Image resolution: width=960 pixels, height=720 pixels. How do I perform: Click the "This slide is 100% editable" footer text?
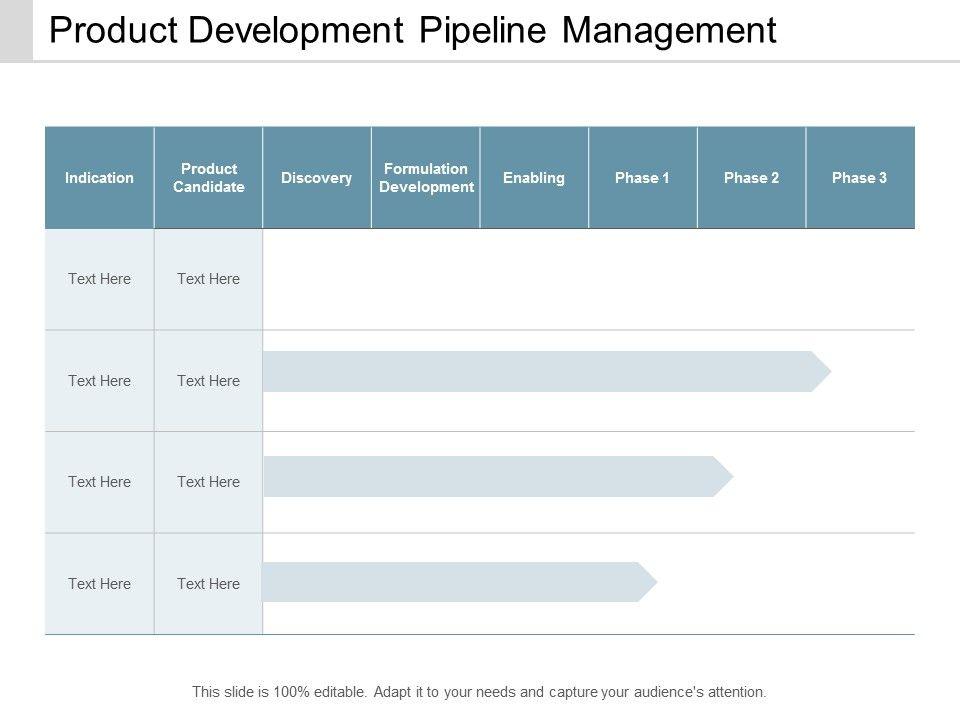point(479,691)
